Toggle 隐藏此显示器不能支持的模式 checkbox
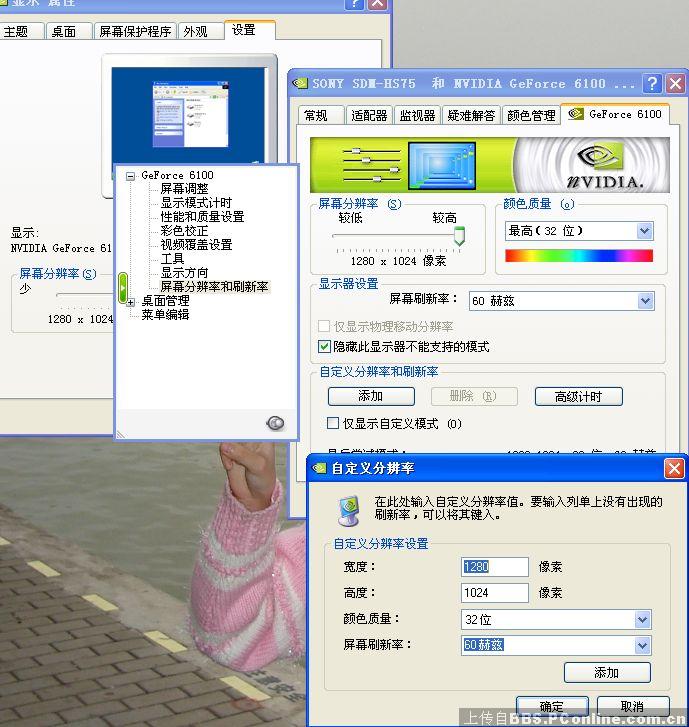 324,346
